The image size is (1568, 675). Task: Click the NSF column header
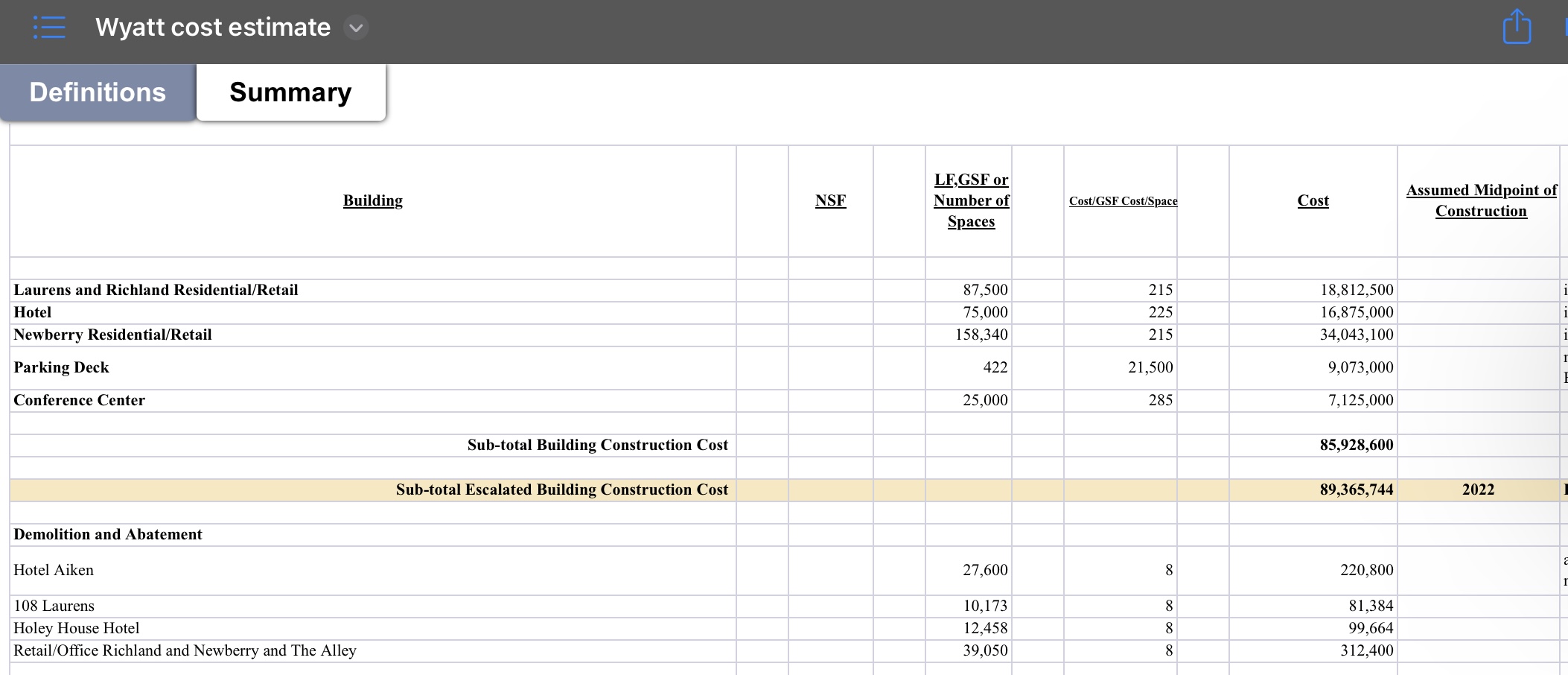(x=830, y=200)
